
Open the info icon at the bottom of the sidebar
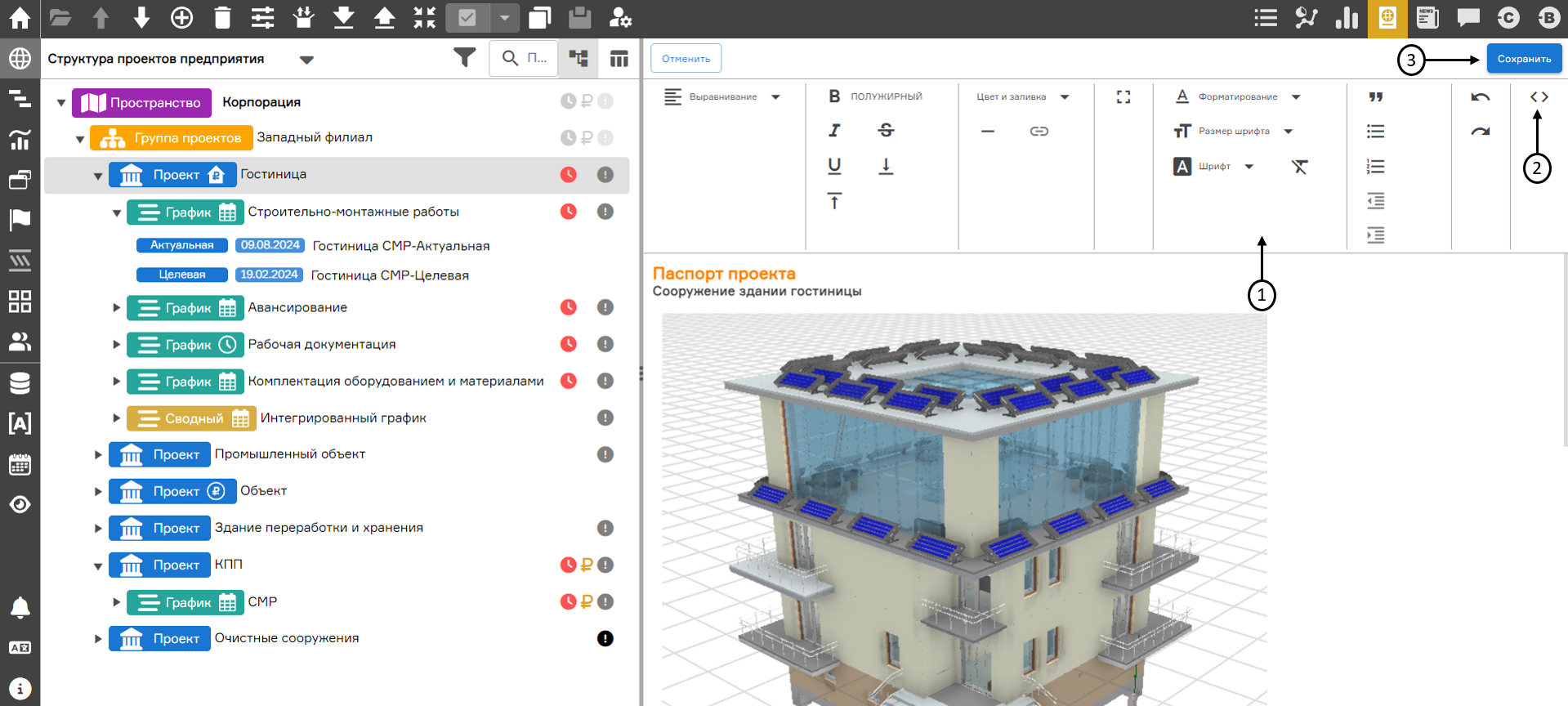point(20,689)
